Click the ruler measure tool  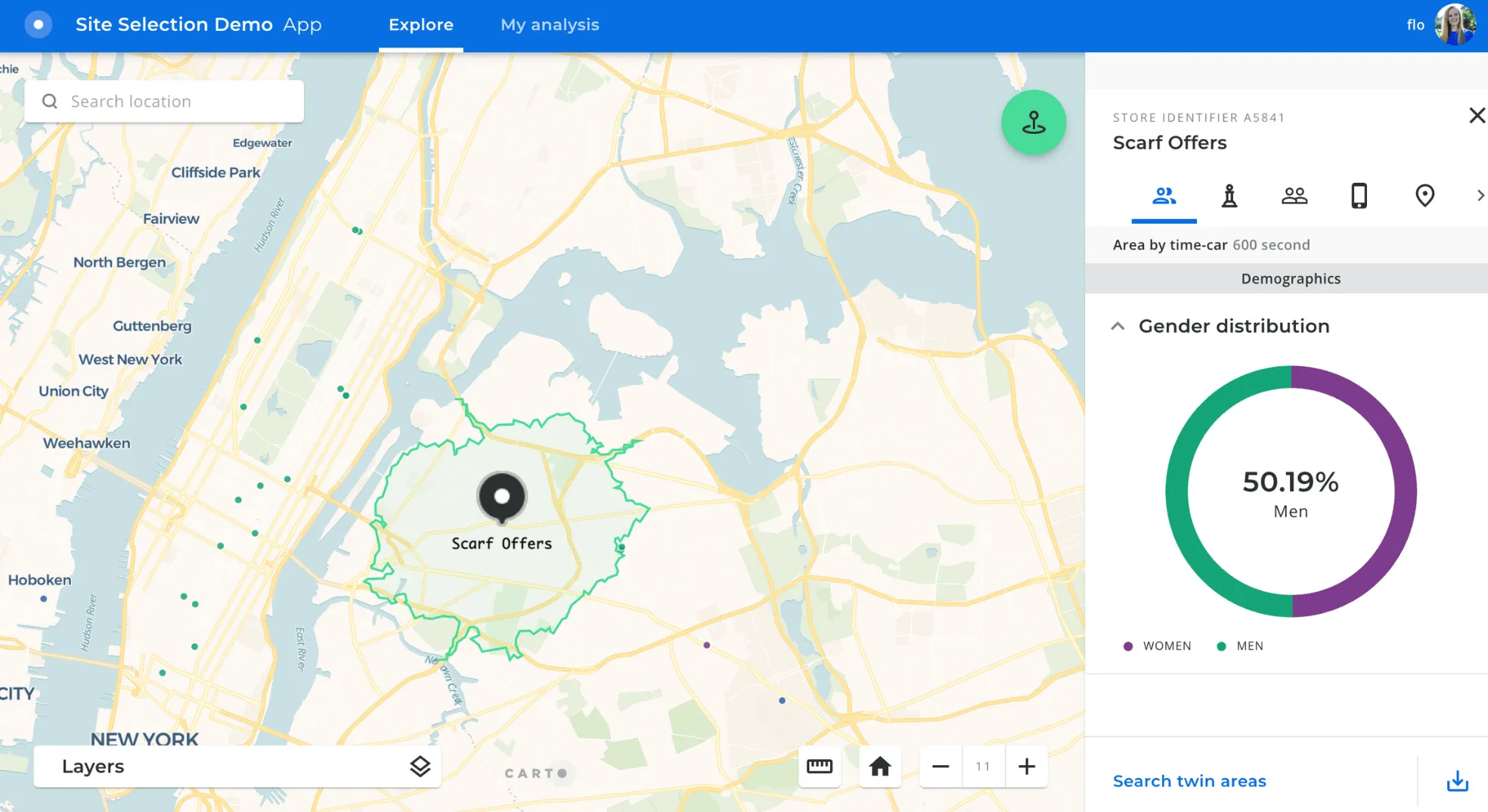(x=820, y=767)
